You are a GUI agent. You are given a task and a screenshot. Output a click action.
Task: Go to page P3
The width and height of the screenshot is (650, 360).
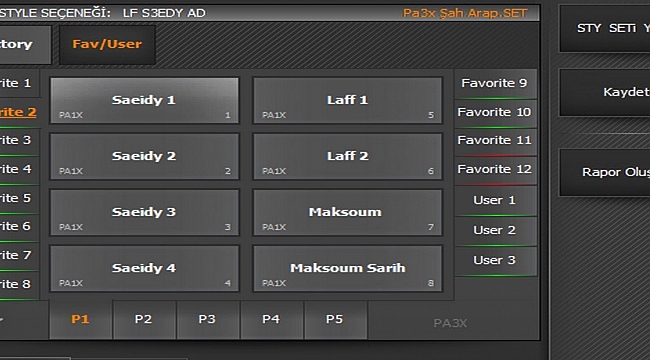click(x=207, y=319)
